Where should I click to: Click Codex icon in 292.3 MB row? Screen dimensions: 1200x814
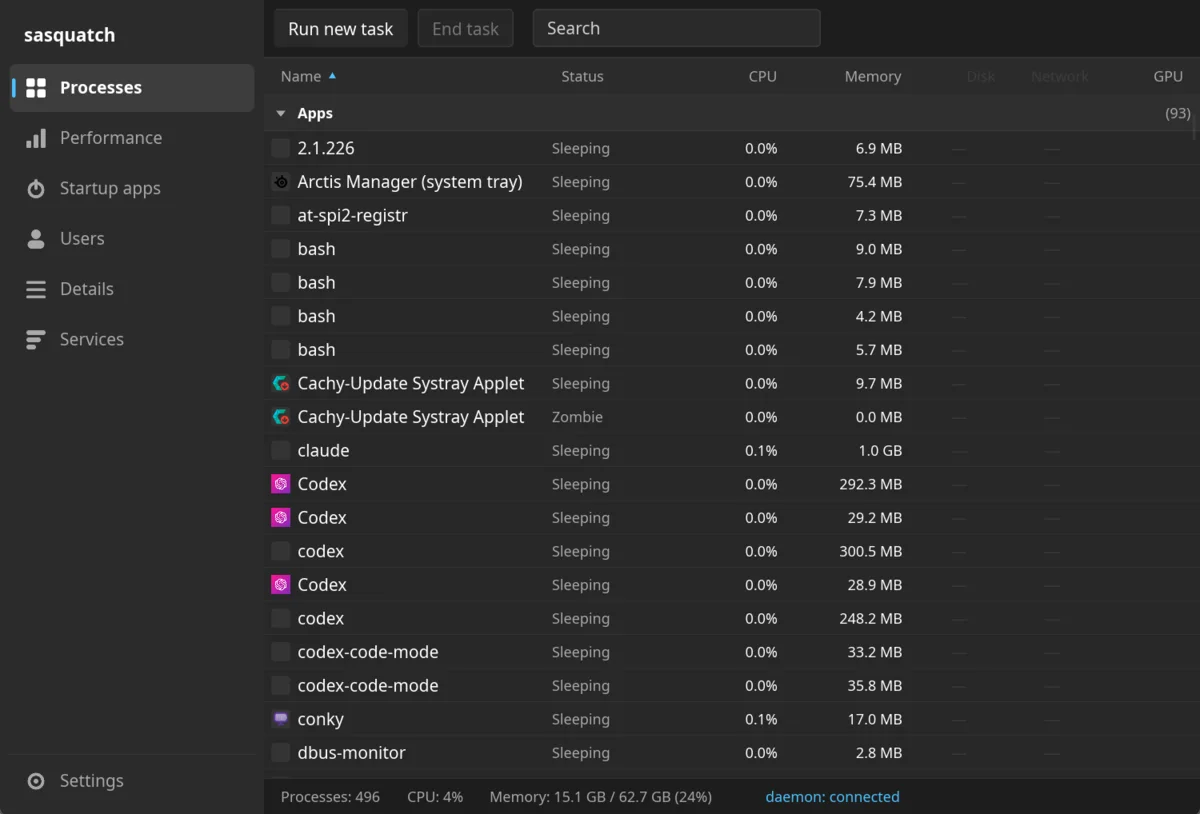pos(281,484)
